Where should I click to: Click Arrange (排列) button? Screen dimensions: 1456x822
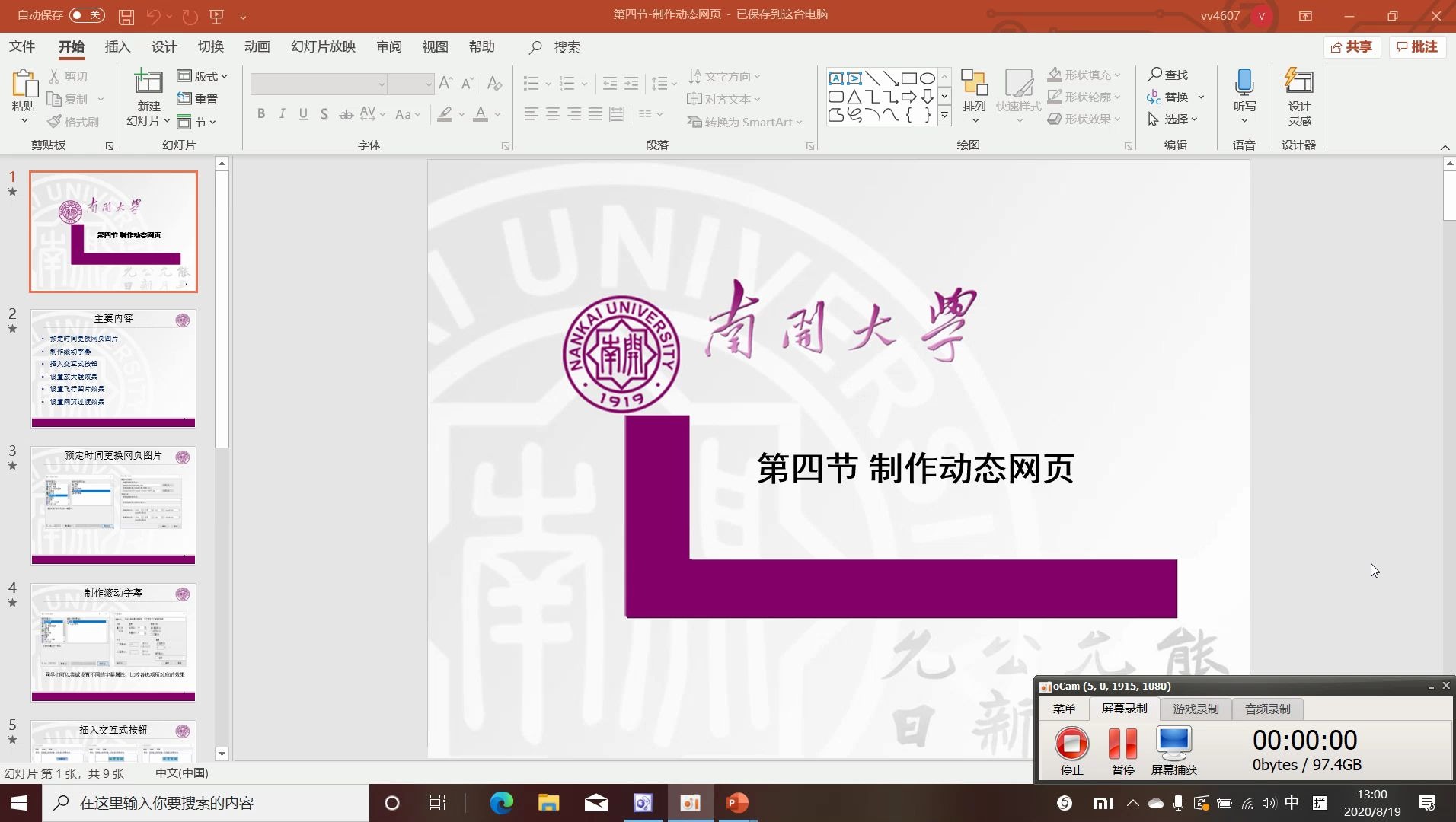pos(974,95)
